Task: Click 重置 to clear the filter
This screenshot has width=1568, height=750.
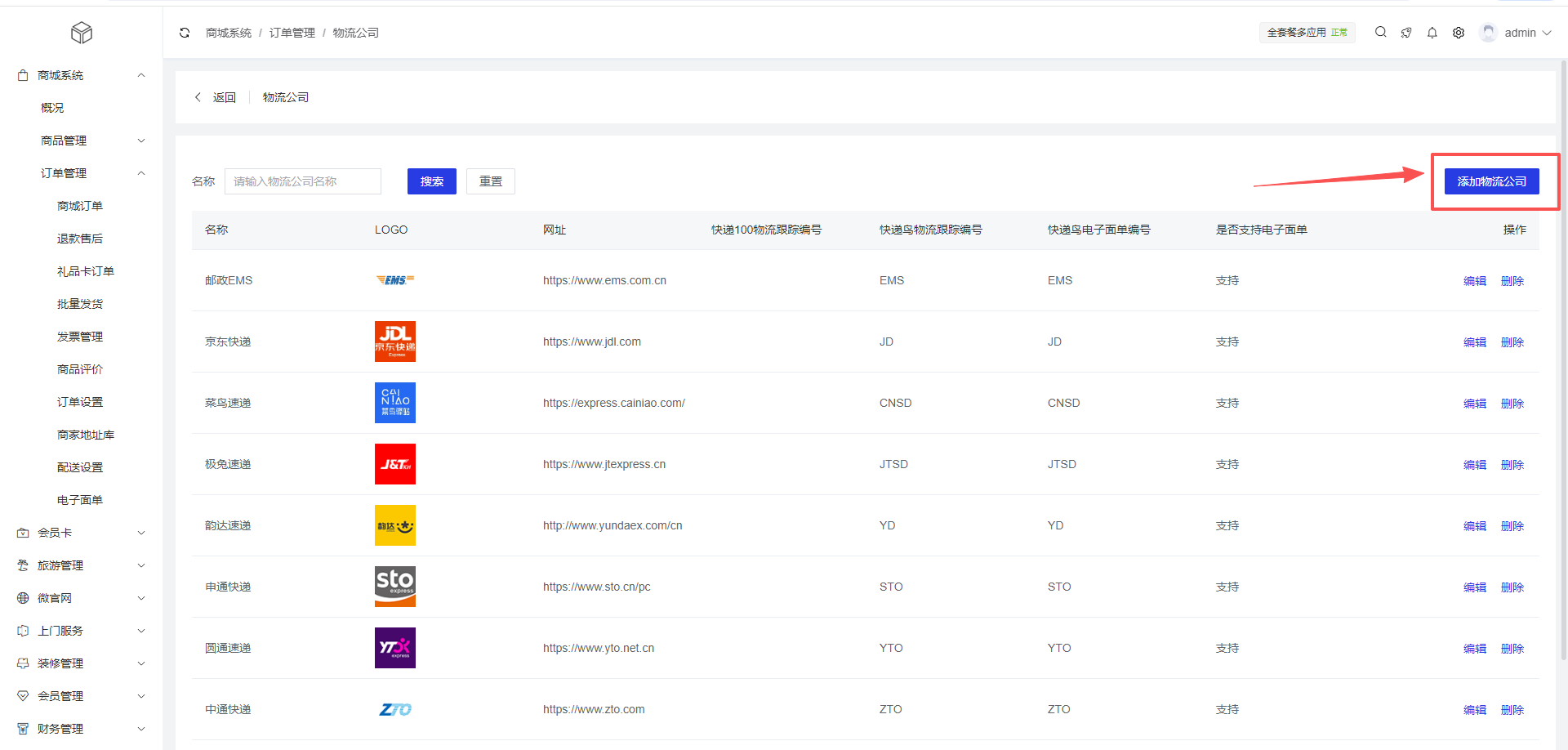Action: tap(490, 181)
